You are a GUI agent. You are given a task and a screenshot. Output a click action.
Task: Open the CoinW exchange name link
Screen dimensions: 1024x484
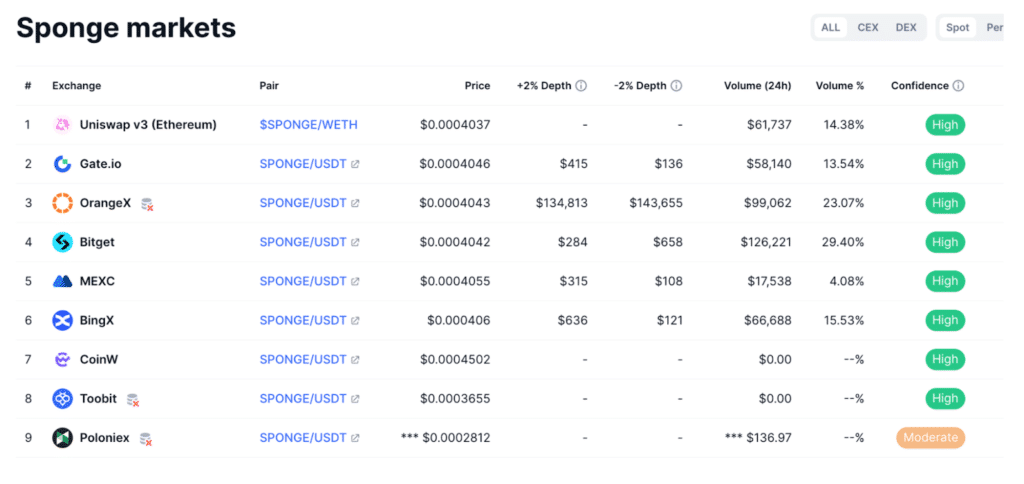click(99, 359)
